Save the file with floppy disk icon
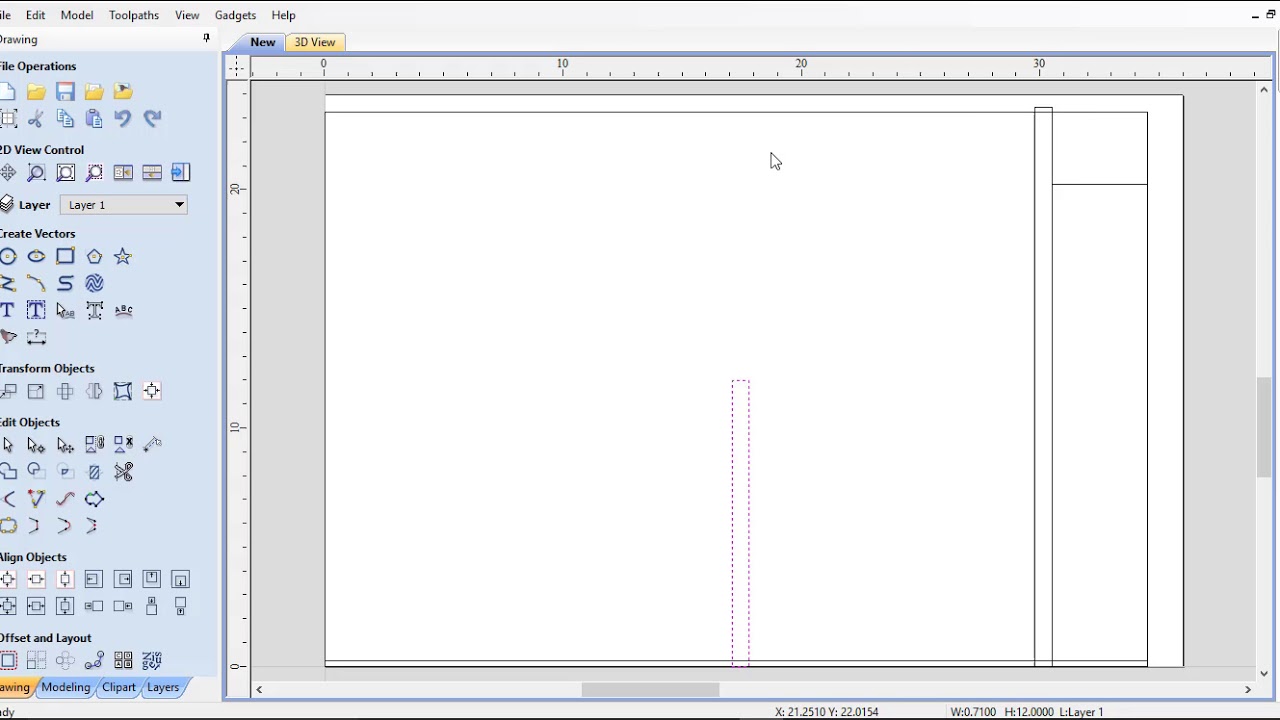 (65, 92)
